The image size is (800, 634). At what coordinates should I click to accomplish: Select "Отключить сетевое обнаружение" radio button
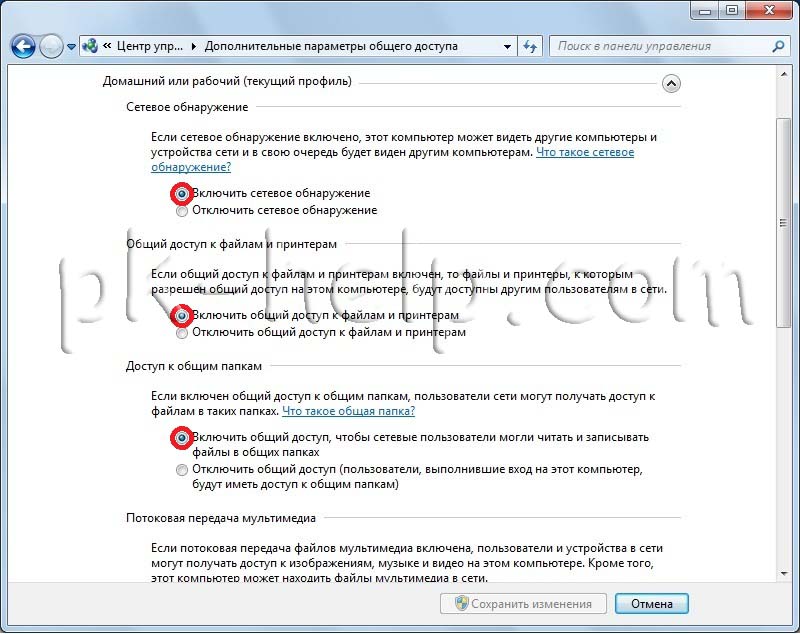[181, 211]
